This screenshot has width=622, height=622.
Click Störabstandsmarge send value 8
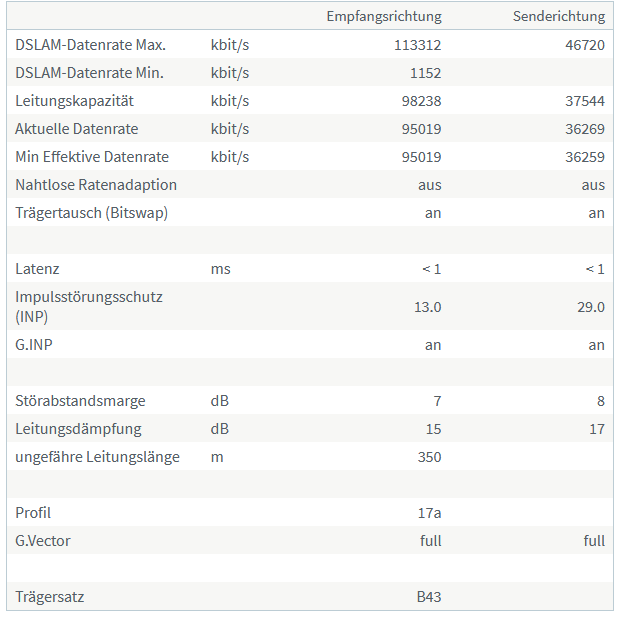click(x=601, y=401)
